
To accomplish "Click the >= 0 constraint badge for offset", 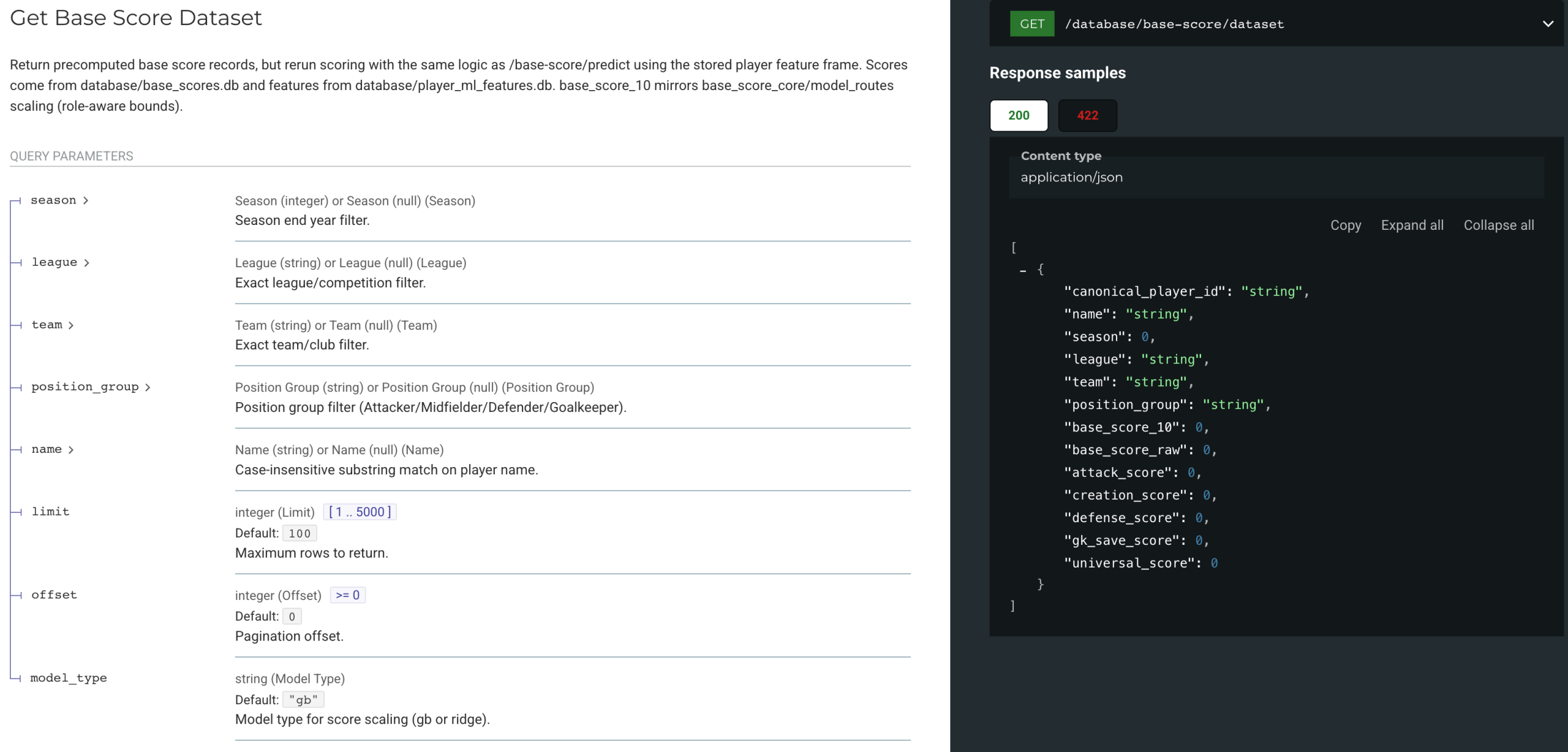I will [347, 594].
